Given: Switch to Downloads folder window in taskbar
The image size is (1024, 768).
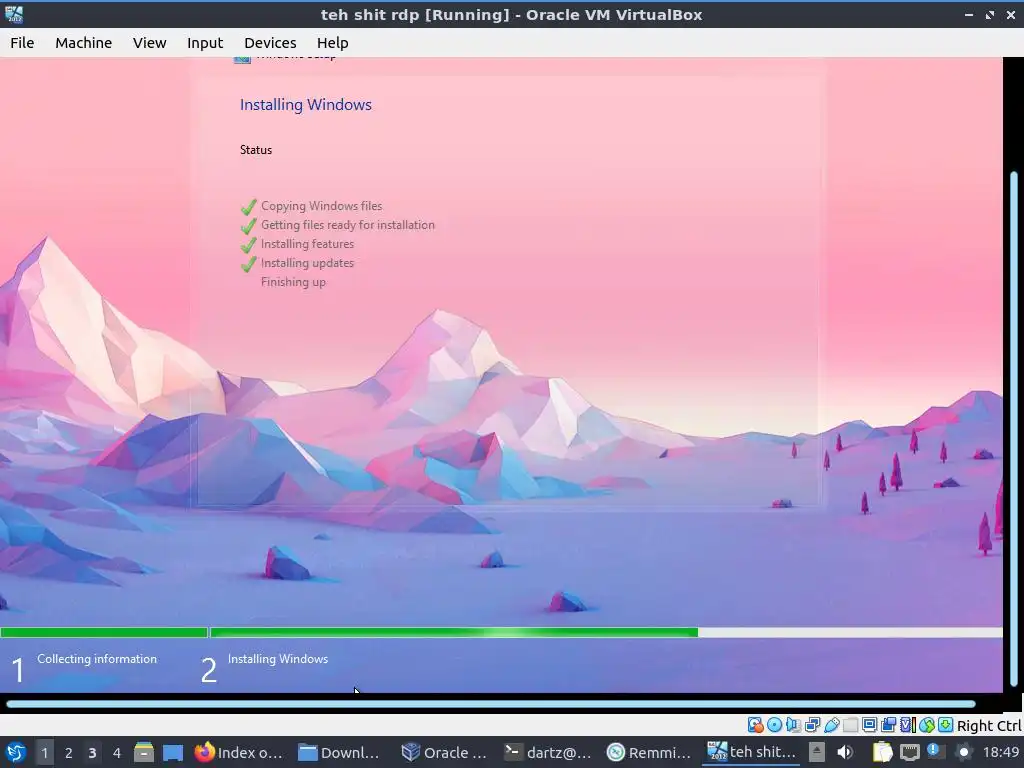Looking at the screenshot, I should pos(339,752).
